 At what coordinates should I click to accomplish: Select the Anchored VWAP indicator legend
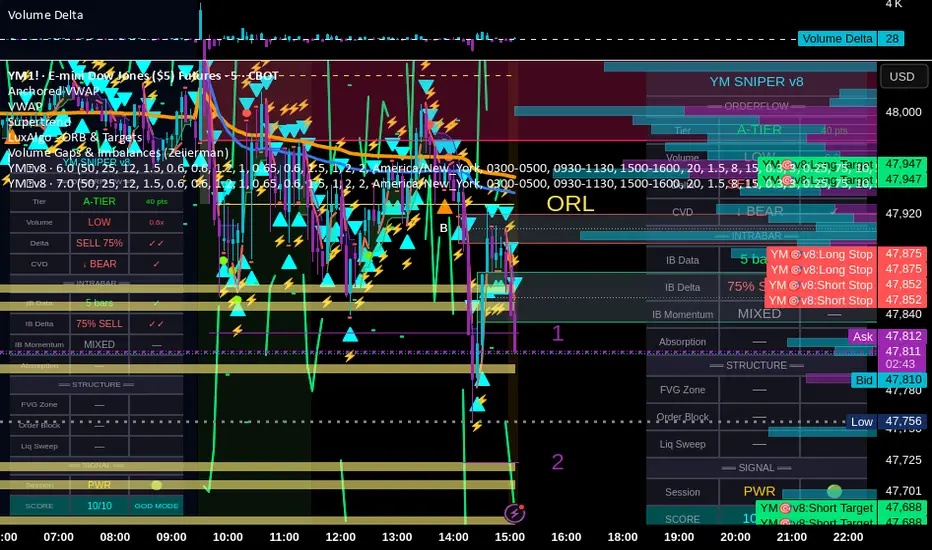point(53,91)
